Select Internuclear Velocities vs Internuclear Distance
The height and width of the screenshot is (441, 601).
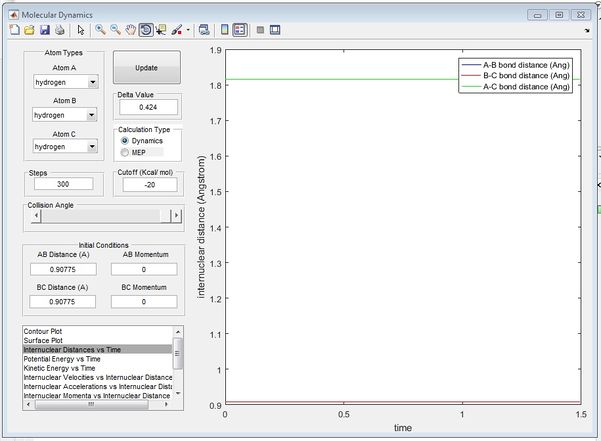click(x=97, y=377)
